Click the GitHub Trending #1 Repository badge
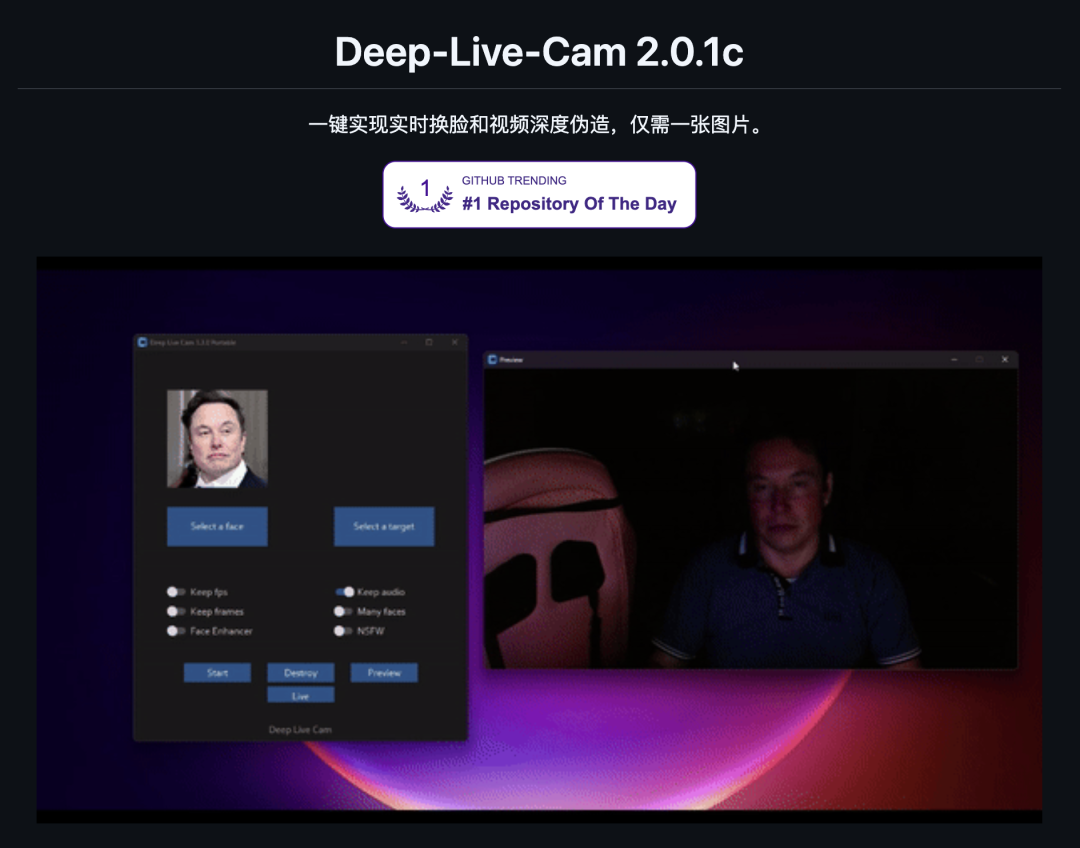This screenshot has height=848, width=1080. coord(539,194)
